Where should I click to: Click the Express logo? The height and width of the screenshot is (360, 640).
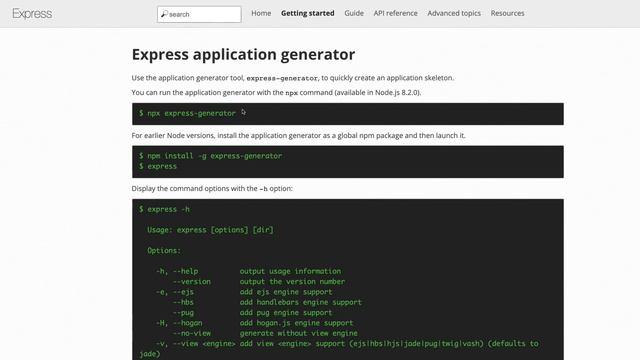[32, 13]
